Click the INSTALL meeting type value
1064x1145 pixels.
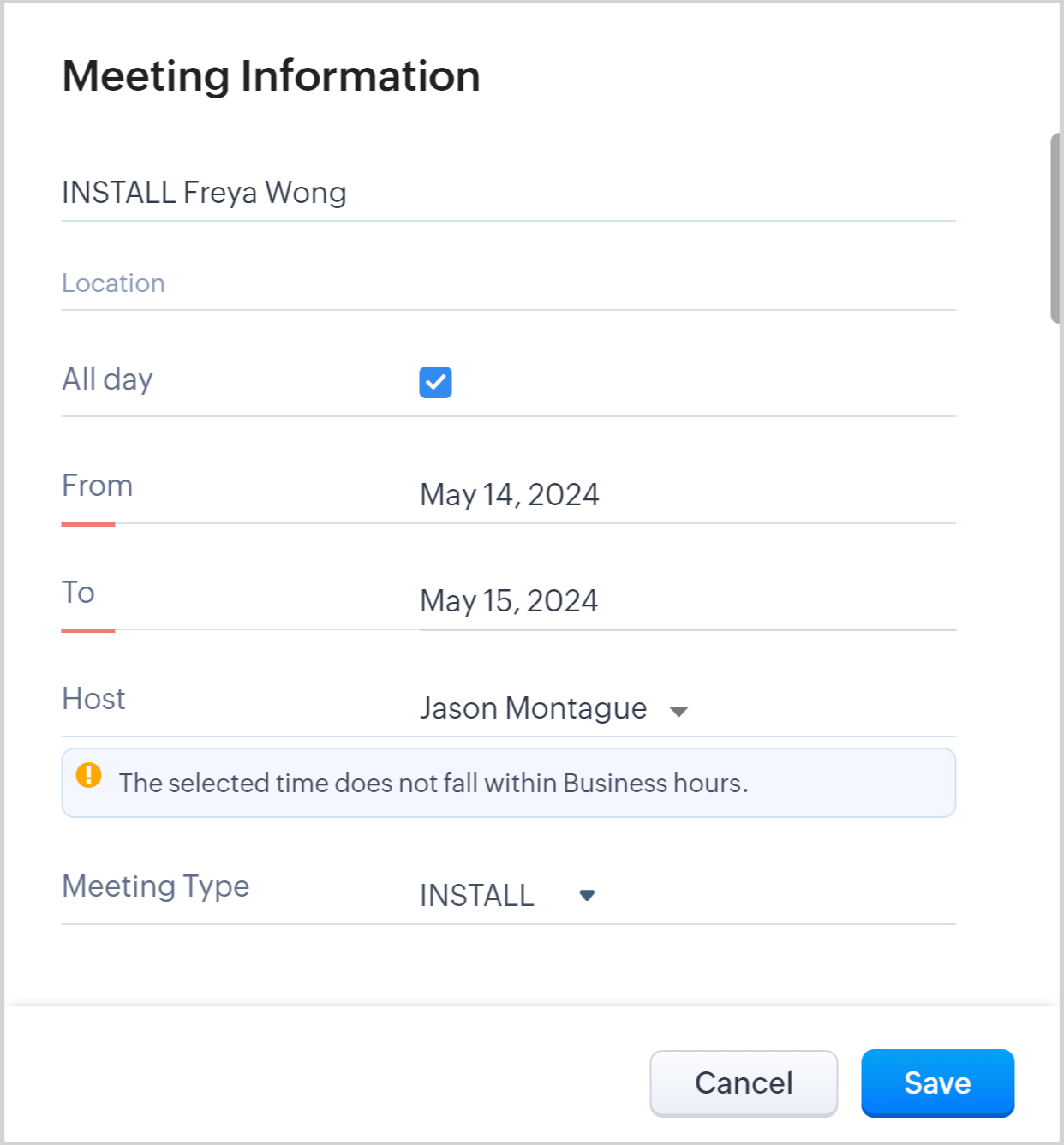(x=477, y=896)
